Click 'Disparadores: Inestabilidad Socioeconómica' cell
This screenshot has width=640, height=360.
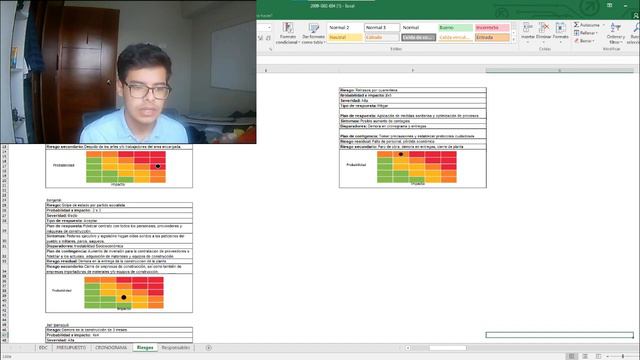pyautogui.click(x=119, y=246)
